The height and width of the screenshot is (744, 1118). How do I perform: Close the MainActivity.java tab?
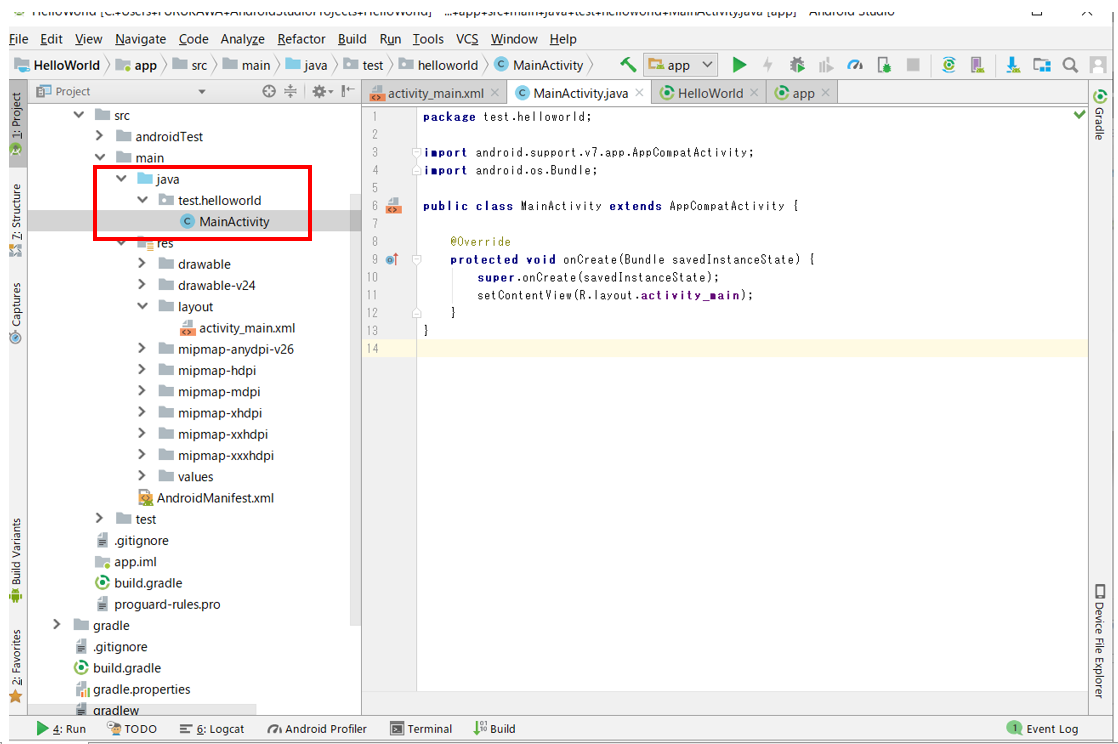(640, 93)
